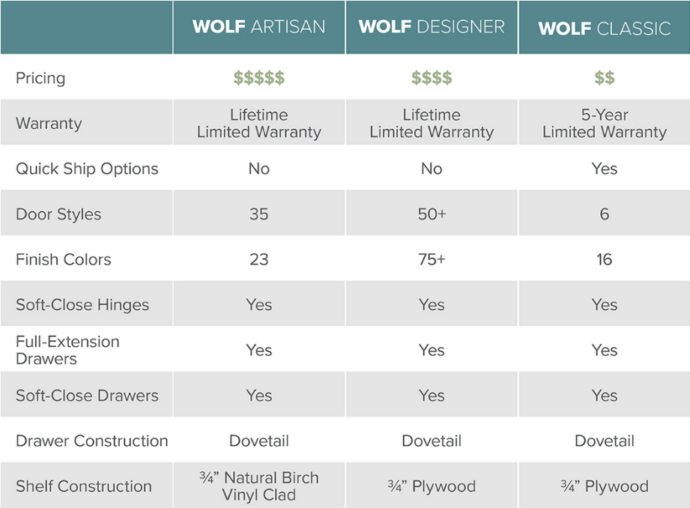Click the Door Styles row label
The width and height of the screenshot is (690, 508).
click(x=58, y=214)
